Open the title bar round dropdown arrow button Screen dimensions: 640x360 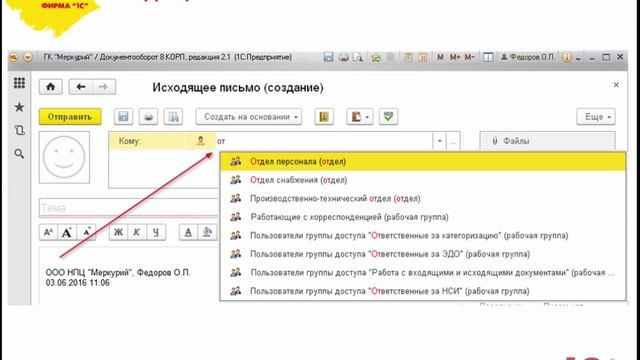tap(28, 58)
